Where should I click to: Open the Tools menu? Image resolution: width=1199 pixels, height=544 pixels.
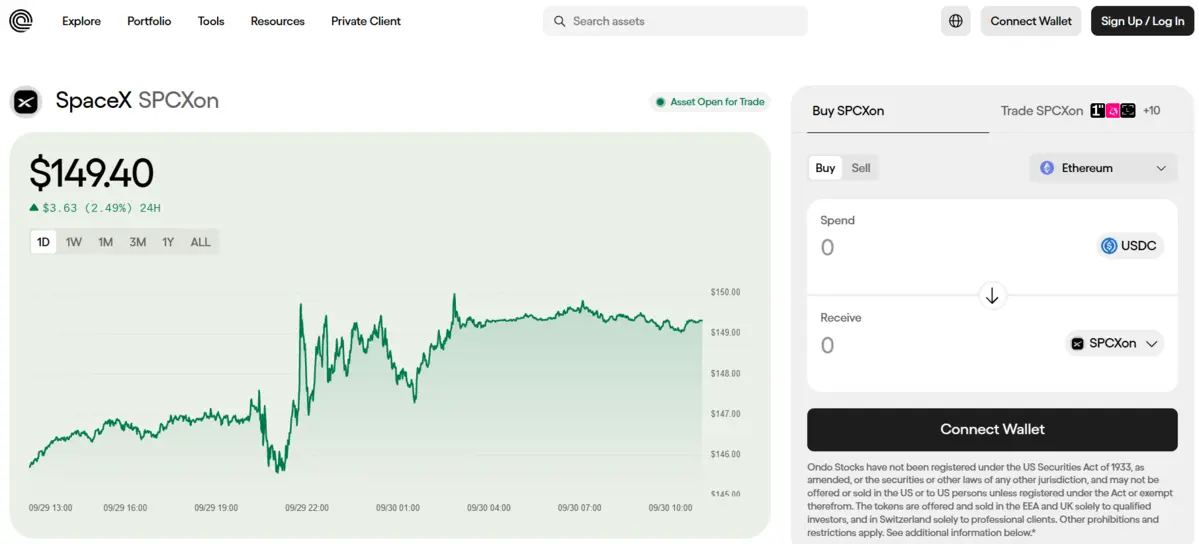pyautogui.click(x=211, y=21)
